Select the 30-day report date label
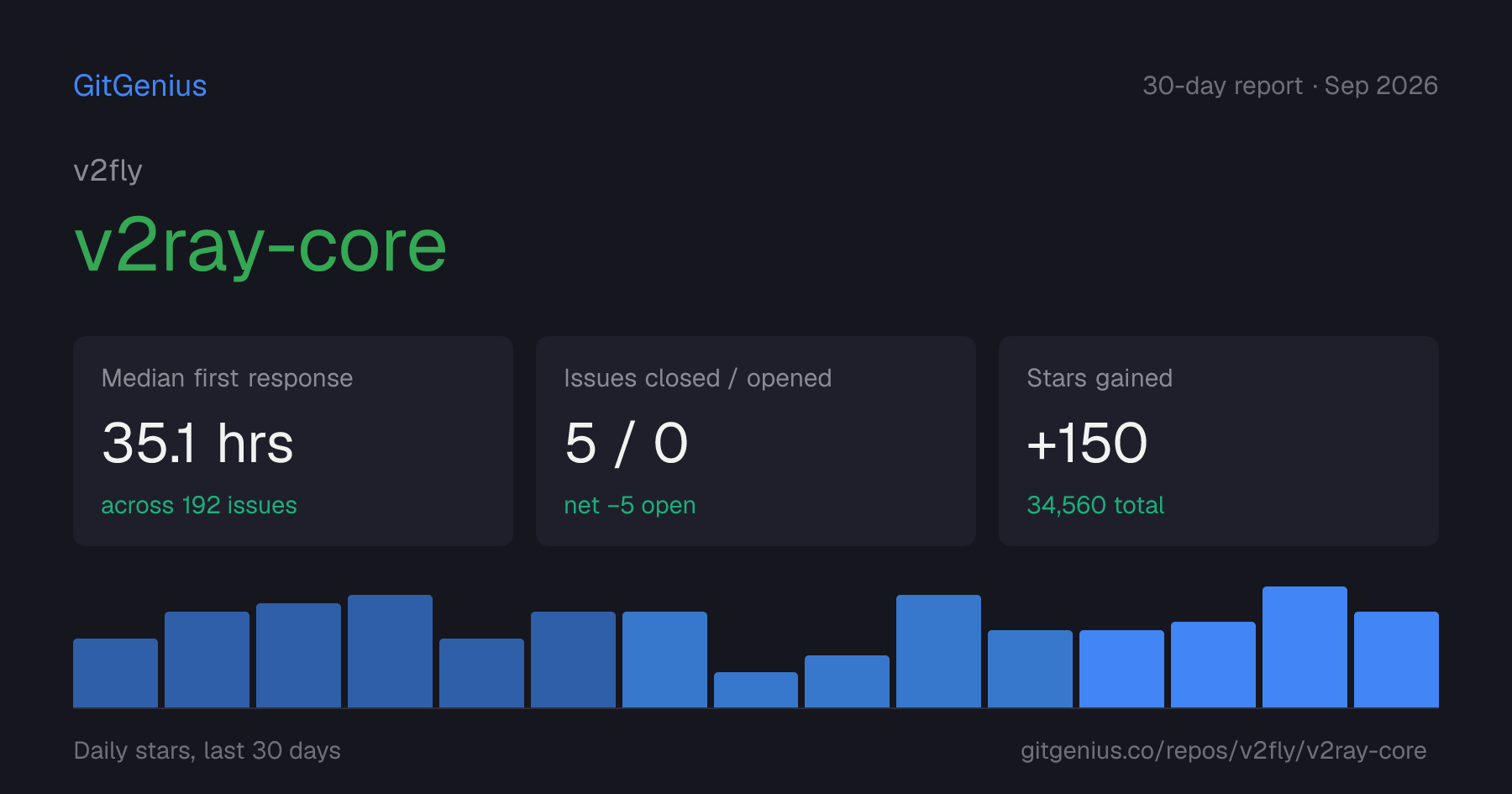The image size is (1512, 794). click(x=1290, y=86)
